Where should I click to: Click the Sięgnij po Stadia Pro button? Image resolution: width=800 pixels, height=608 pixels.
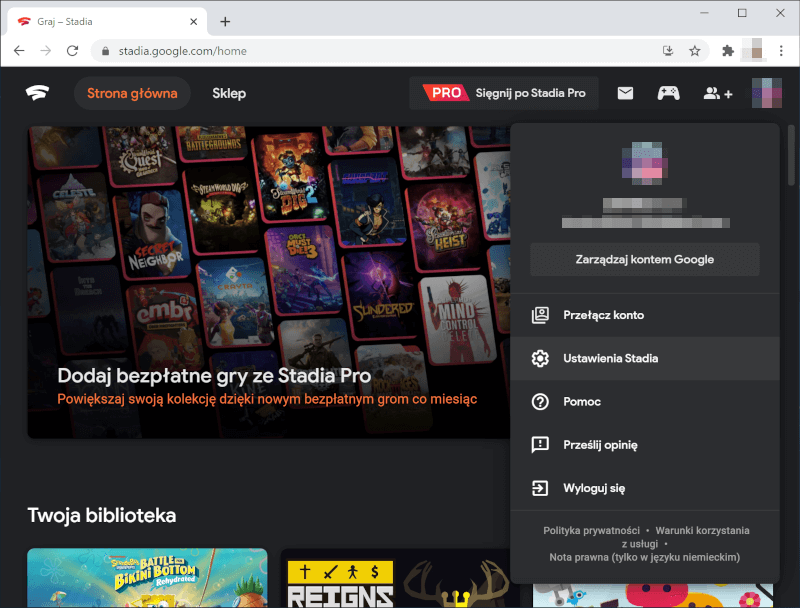[505, 92]
